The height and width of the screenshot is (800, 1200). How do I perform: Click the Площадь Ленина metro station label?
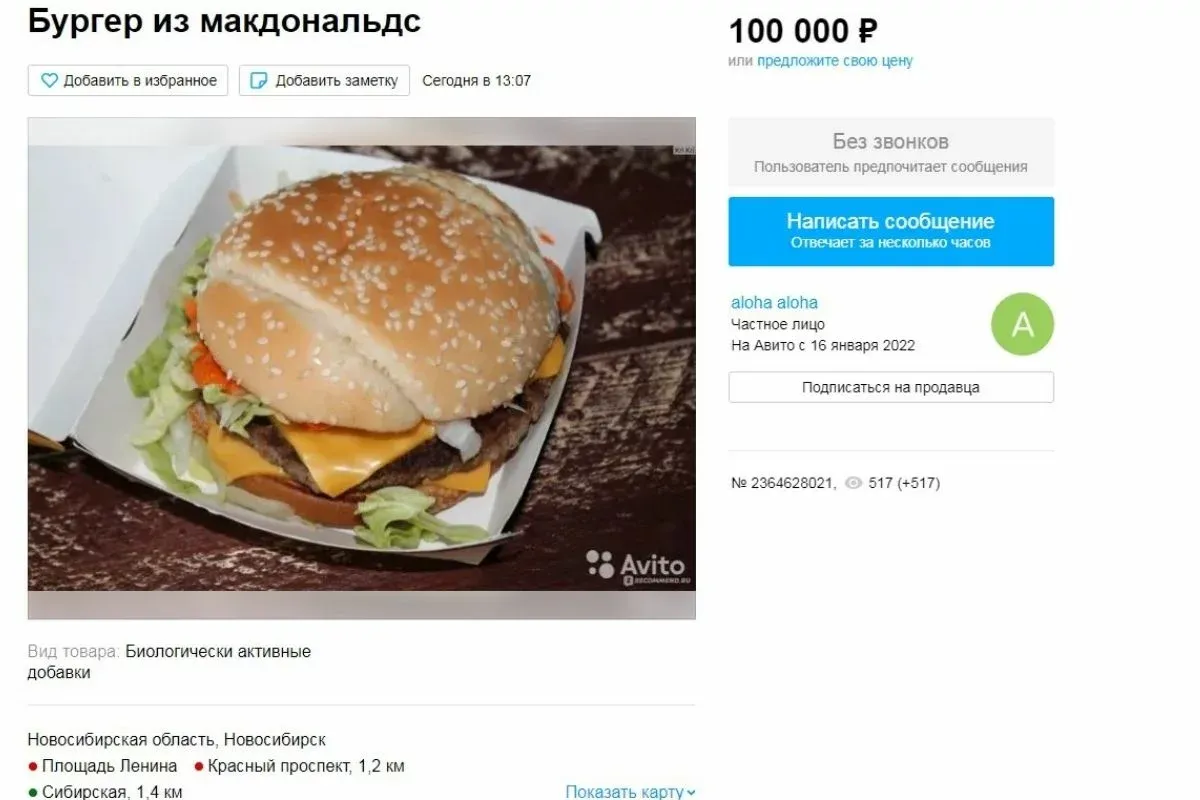pos(110,767)
